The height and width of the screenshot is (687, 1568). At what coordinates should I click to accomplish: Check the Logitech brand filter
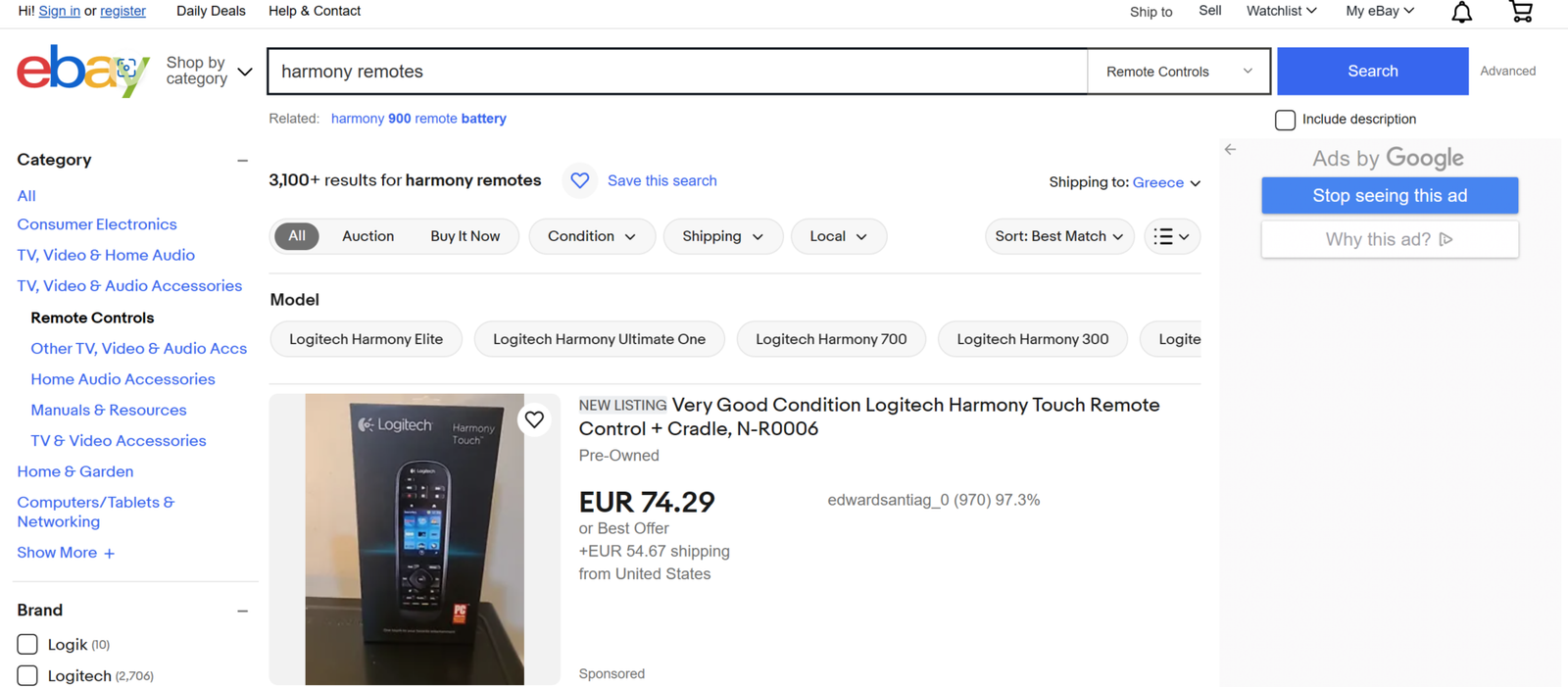[27, 675]
